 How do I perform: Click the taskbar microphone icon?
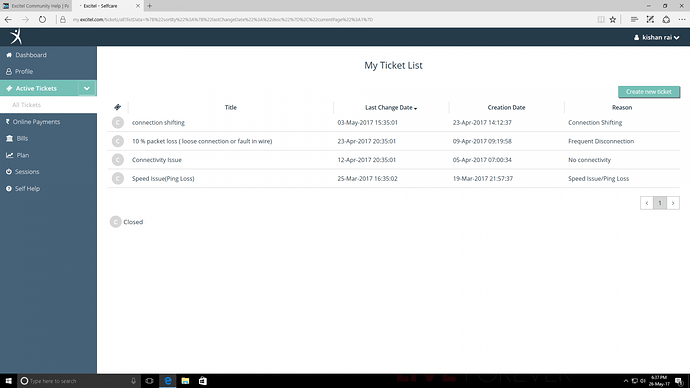[x=133, y=381]
